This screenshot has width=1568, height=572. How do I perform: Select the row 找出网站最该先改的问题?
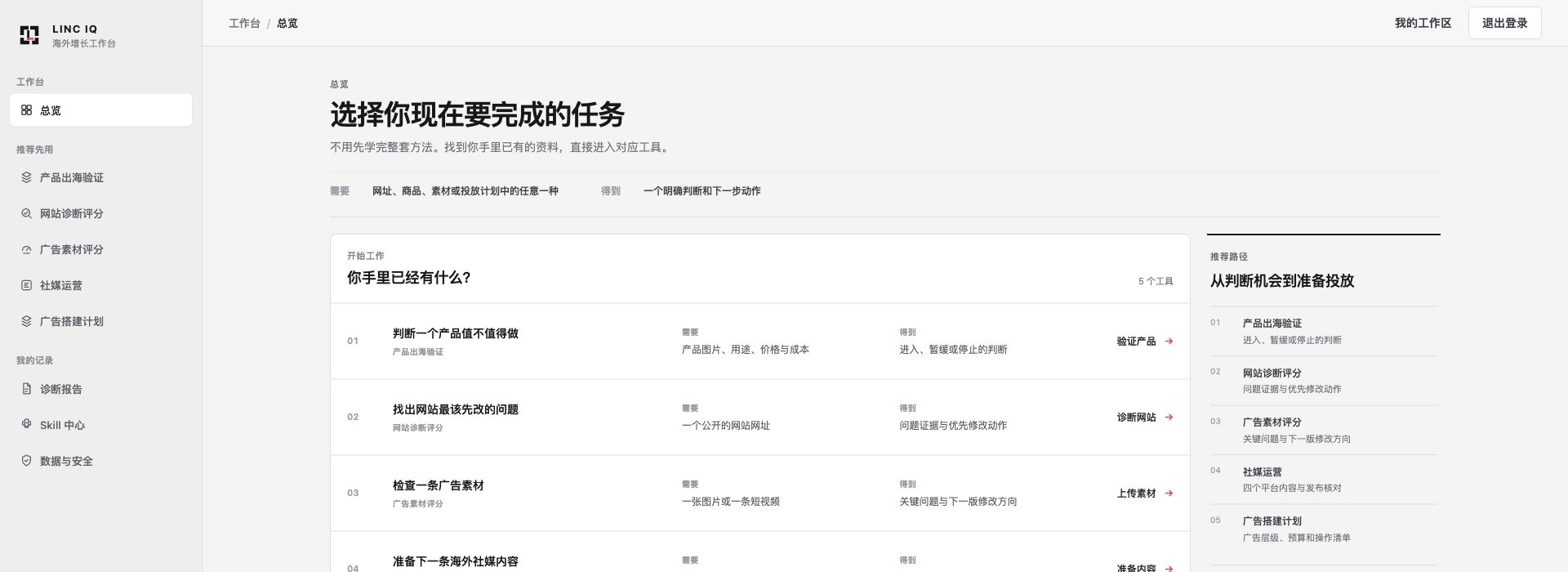pos(759,418)
